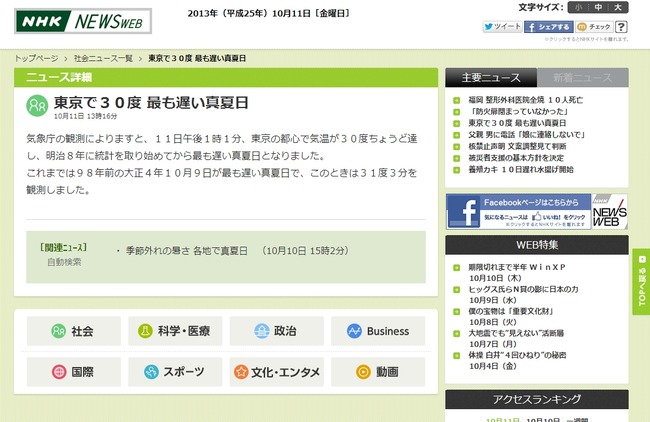Click the NHK NEWS WEB logo
Image resolution: width=650 pixels, height=422 pixels.
(83, 21)
